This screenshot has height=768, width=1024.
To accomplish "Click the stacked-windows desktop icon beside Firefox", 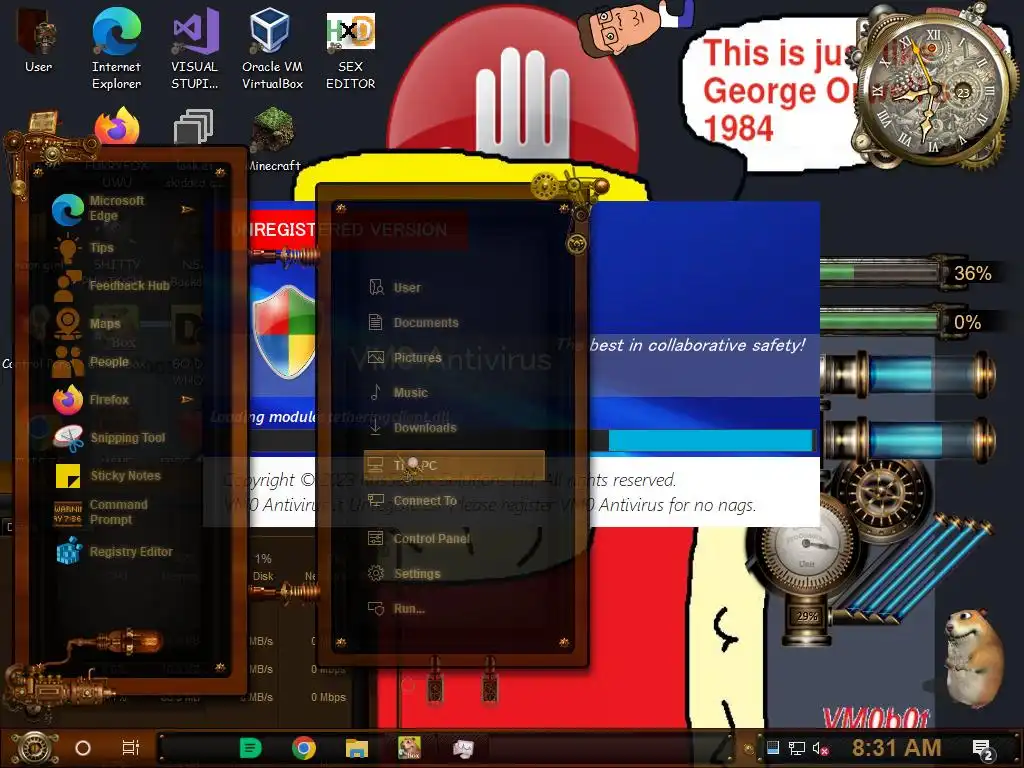I will 193,125.
